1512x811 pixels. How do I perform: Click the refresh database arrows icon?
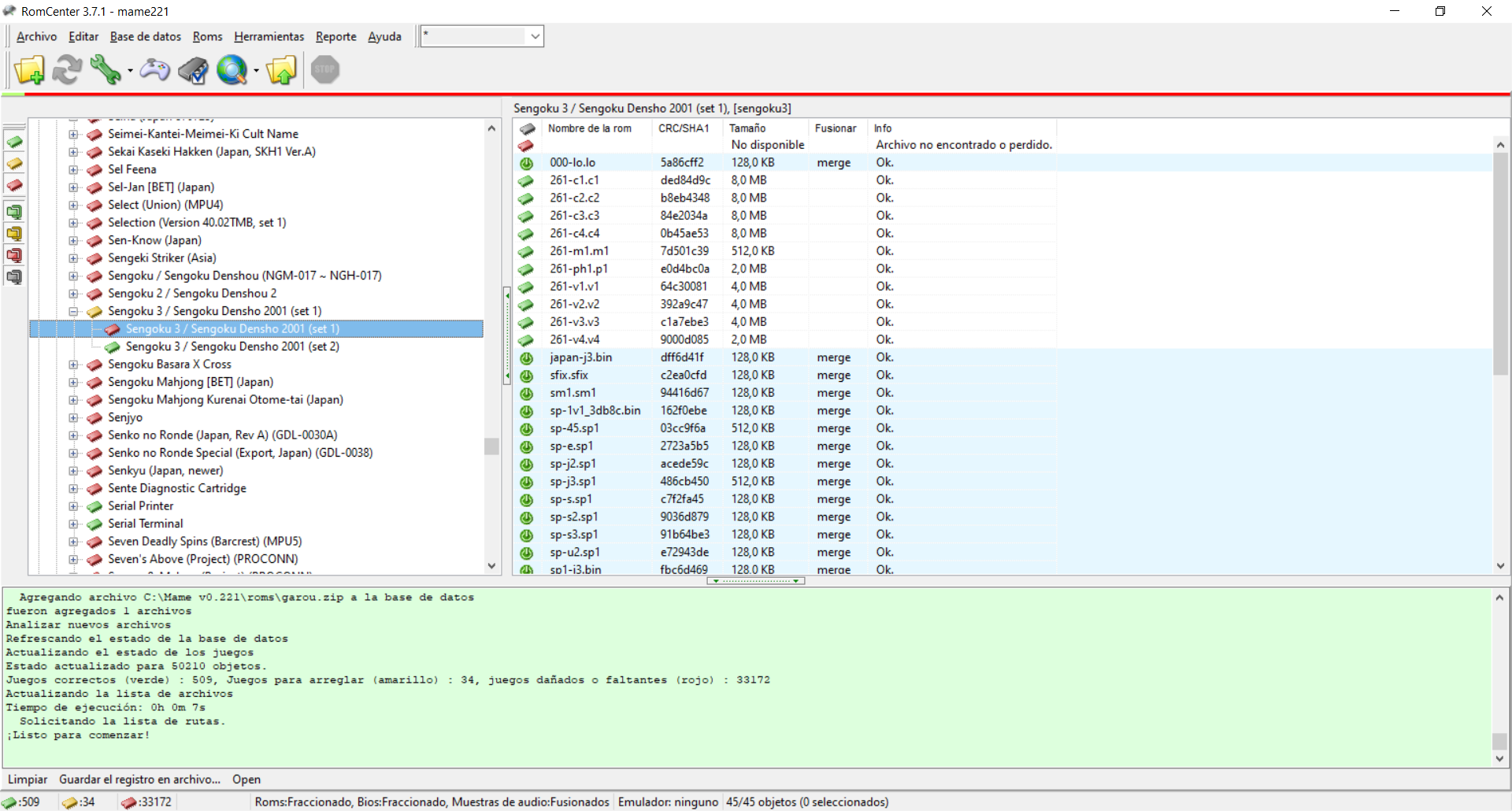coord(67,70)
